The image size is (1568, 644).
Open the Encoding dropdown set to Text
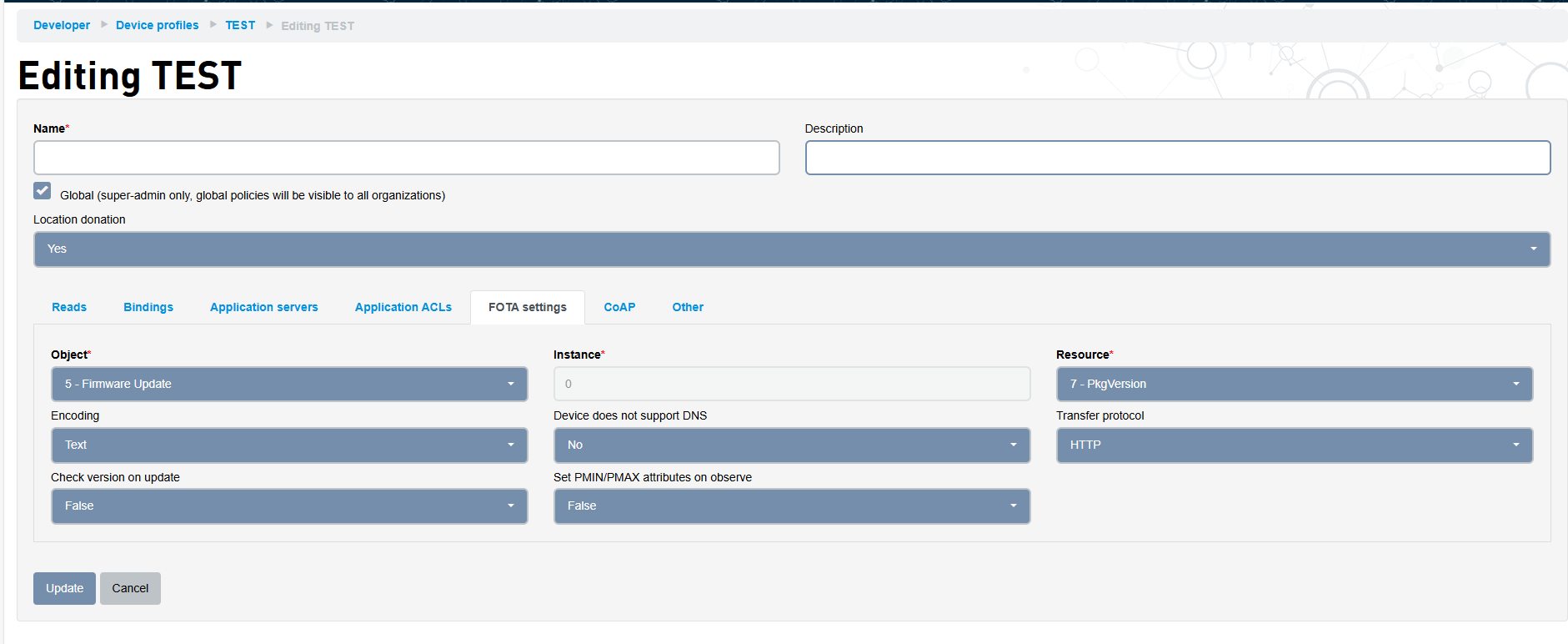point(288,445)
